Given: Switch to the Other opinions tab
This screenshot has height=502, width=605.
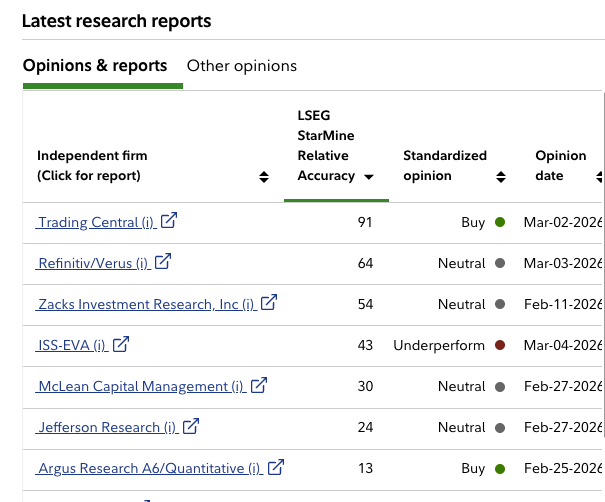Looking at the screenshot, I should point(242,66).
